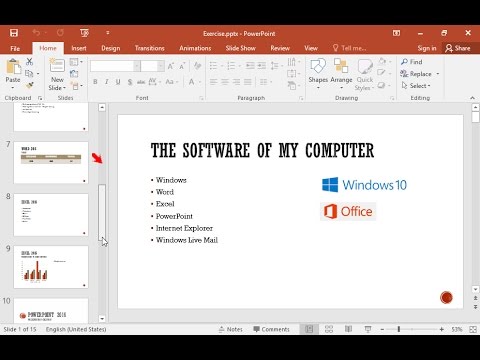Toggle Bold formatting
This screenshot has height=360, width=480.
[95, 82]
